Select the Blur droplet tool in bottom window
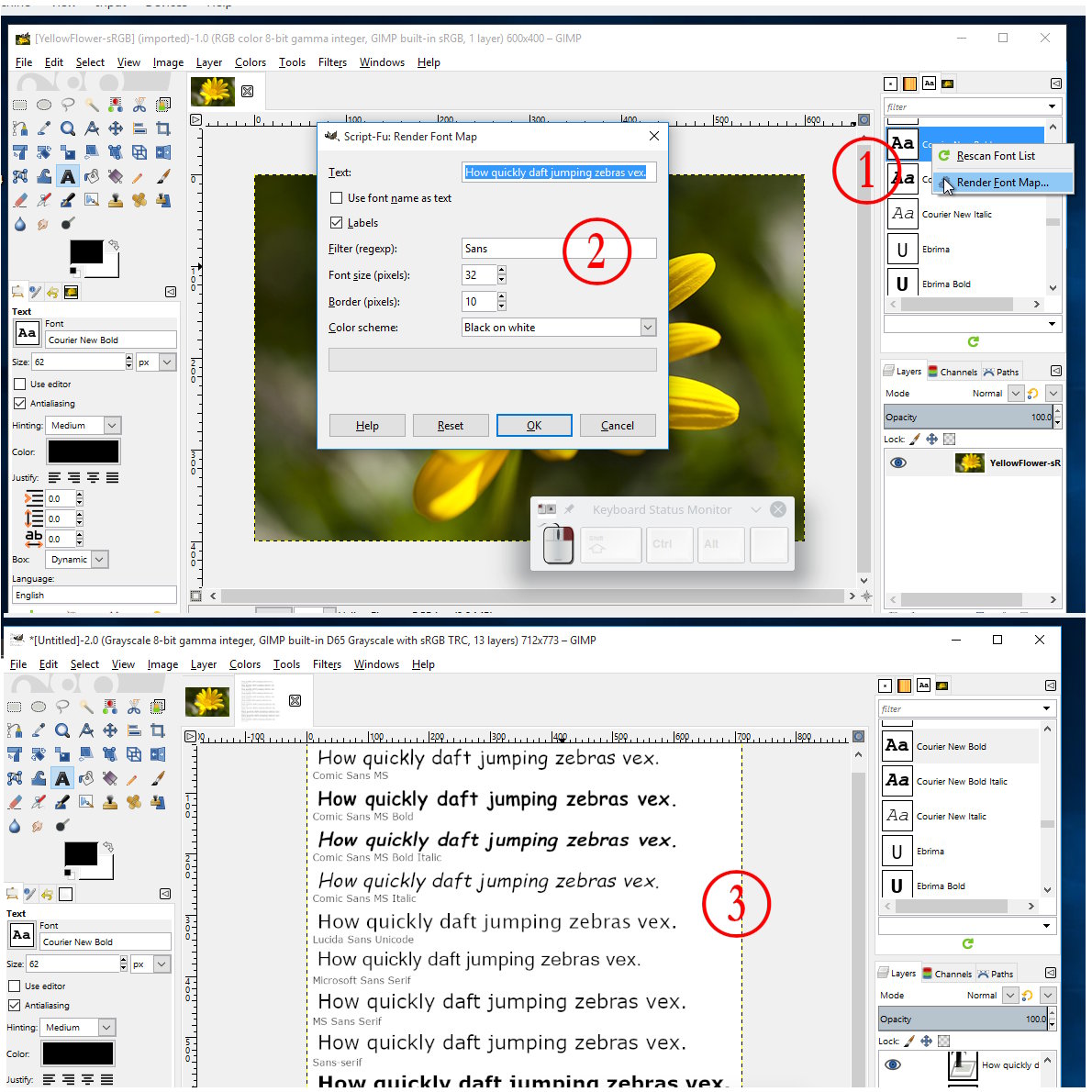Viewport: 1092px width, 1092px height. click(x=14, y=826)
